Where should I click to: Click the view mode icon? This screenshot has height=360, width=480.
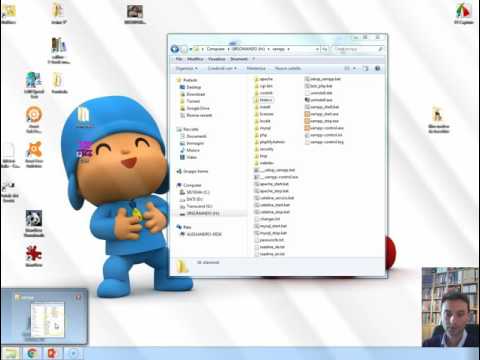[347, 68]
